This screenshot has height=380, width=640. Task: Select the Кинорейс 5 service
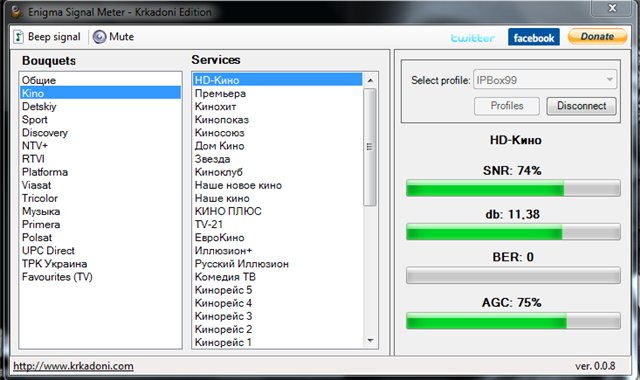tap(278, 290)
